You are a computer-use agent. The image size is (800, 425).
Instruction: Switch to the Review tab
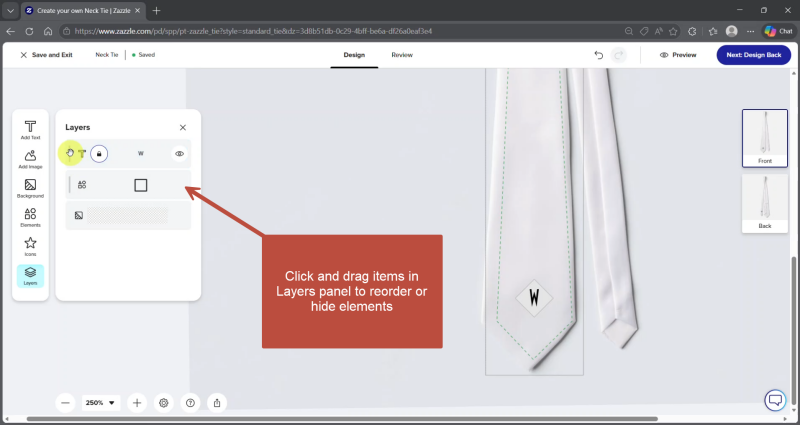click(x=402, y=55)
